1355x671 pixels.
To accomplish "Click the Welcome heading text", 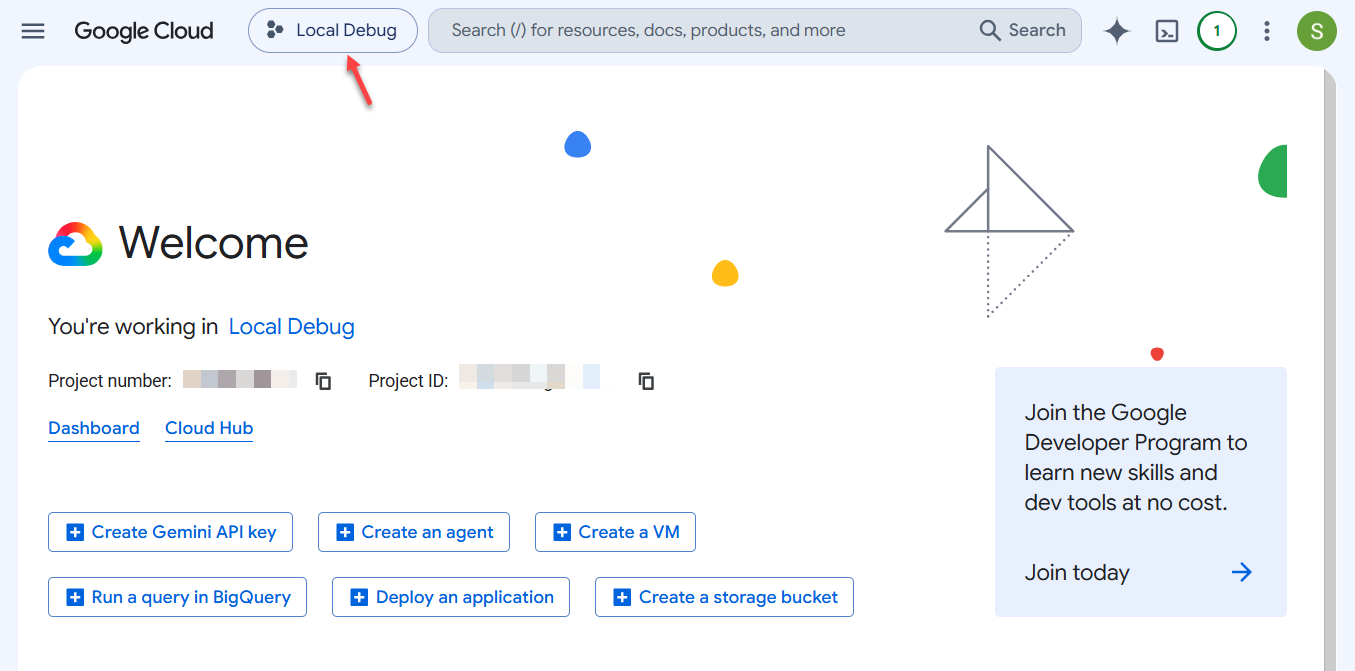I will (x=213, y=243).
